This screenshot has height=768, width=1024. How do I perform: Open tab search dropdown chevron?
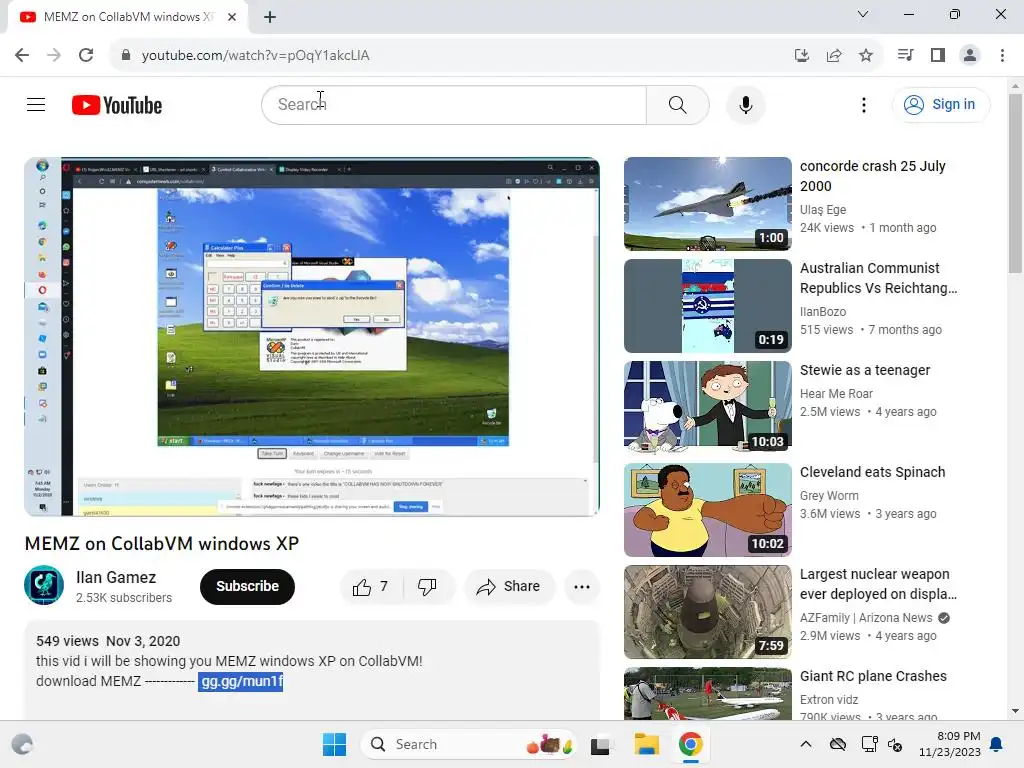863,14
